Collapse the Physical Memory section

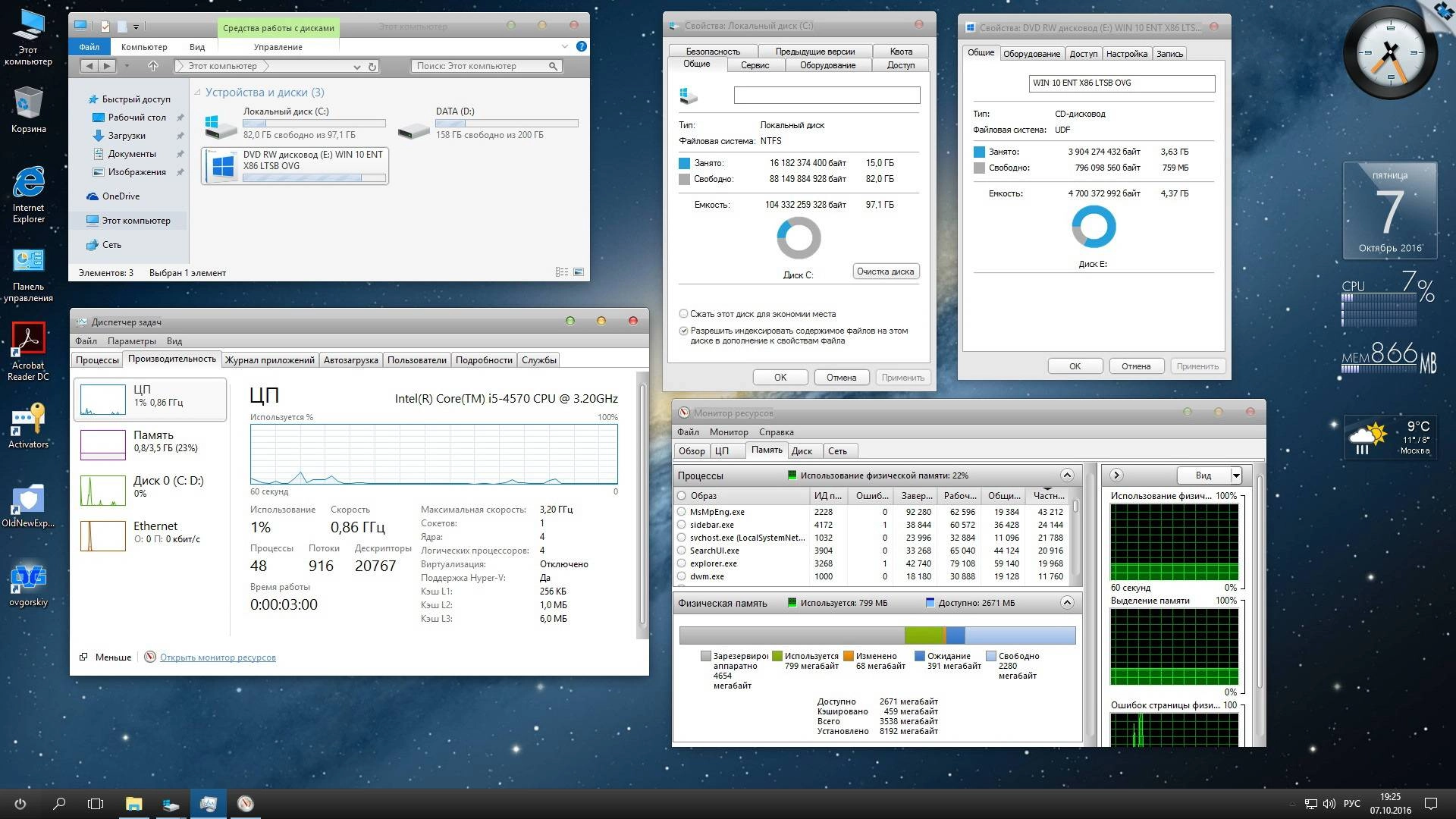click(1067, 603)
